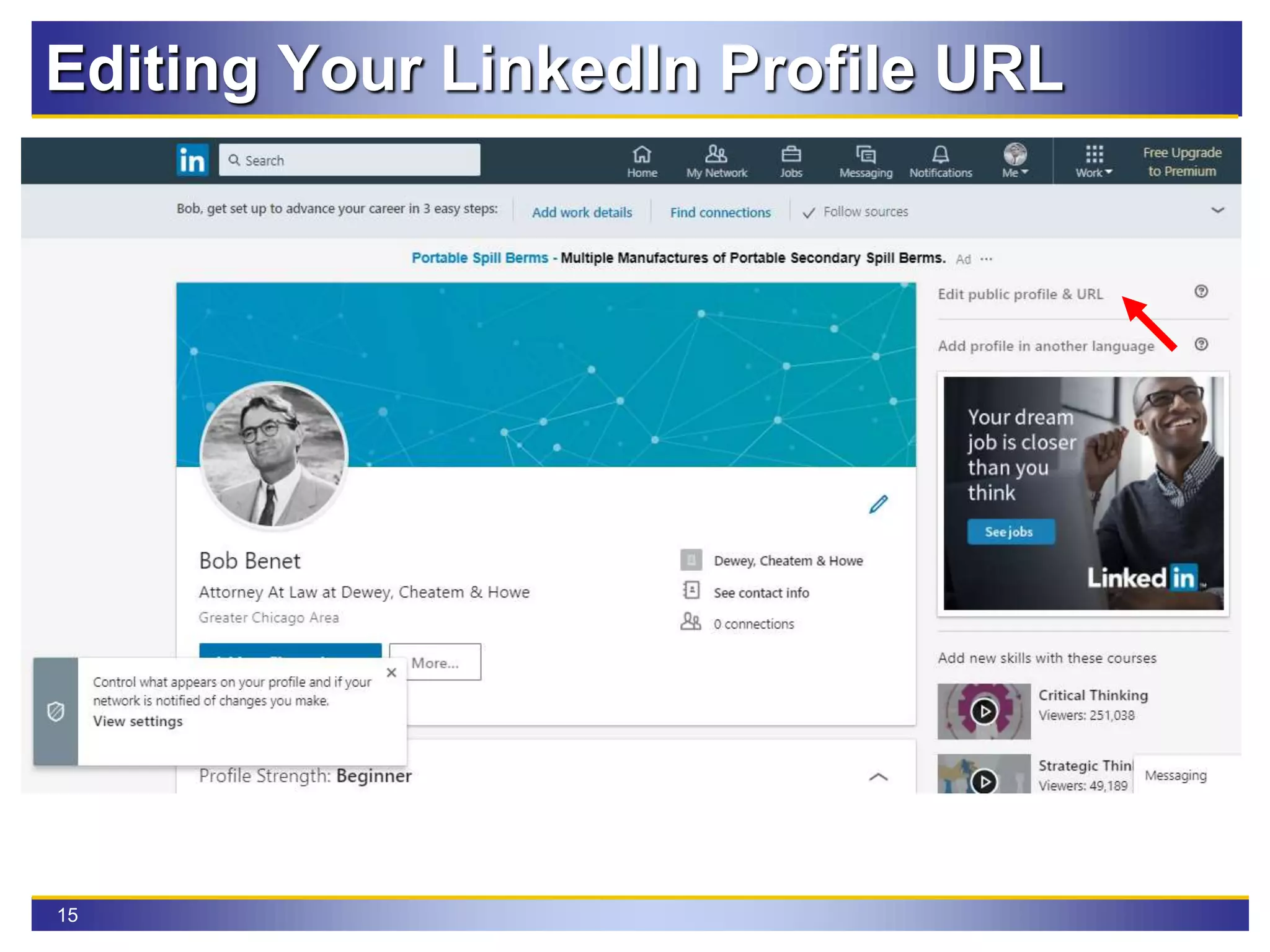Open the Jobs briefcase icon
The width and height of the screenshot is (1270, 952).
[x=791, y=161]
